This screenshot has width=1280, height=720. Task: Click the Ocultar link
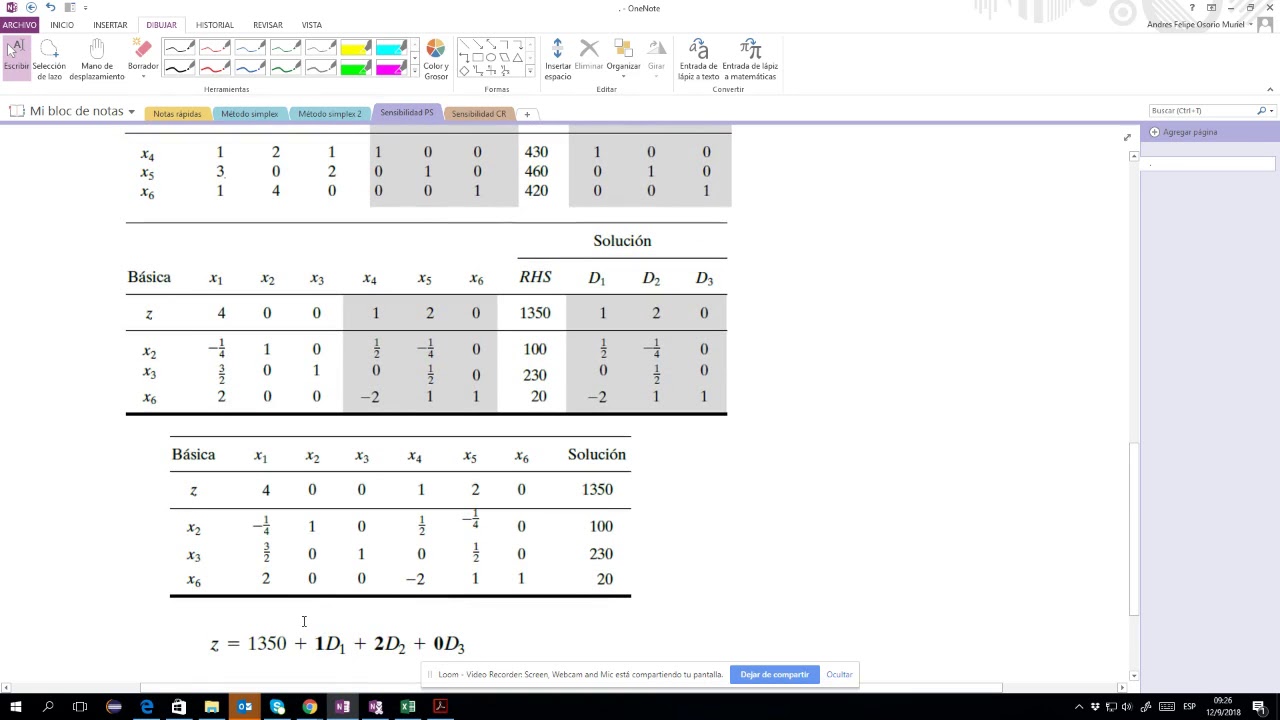click(x=839, y=675)
